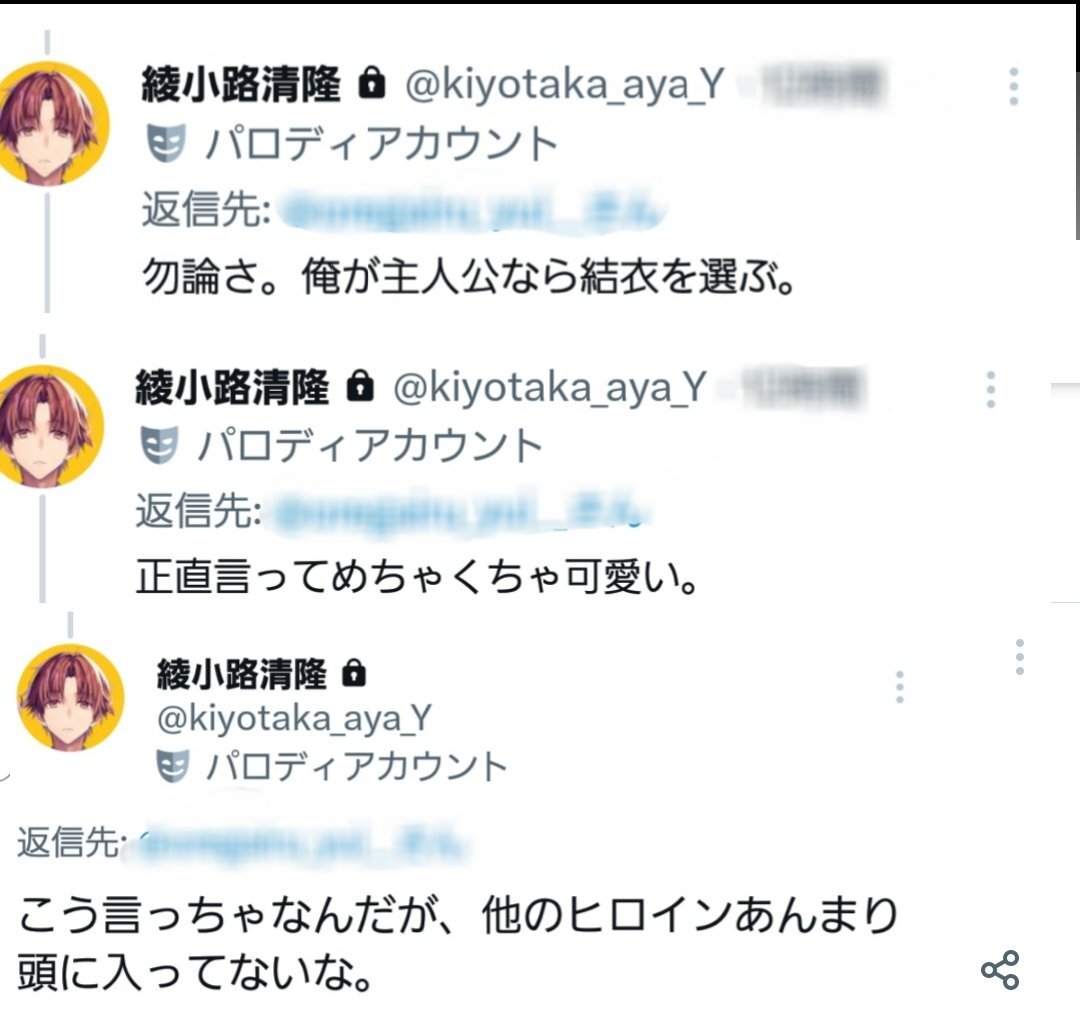
Task: Click the lock icon in the bottom tweet
Action: pyautogui.click(x=354, y=676)
